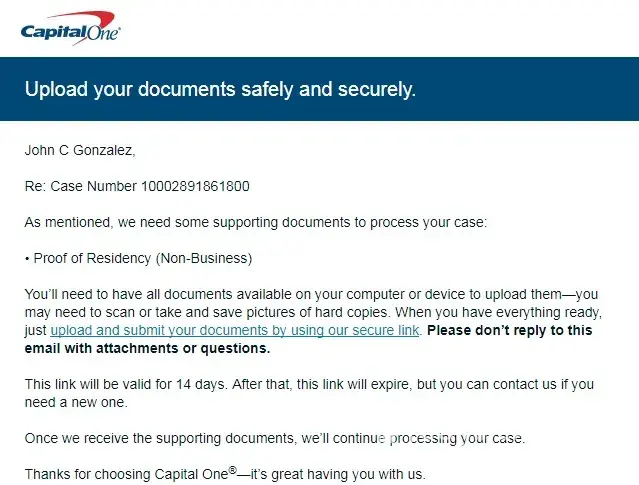639x485 pixels.
Task: Click the registered trademark symbol after Capital One
Action: coord(232,470)
